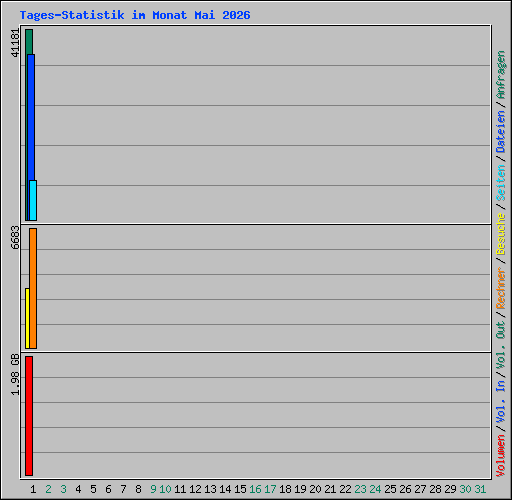Click the Rechner legend label
Screen dimensions: 512x500
click(501, 288)
